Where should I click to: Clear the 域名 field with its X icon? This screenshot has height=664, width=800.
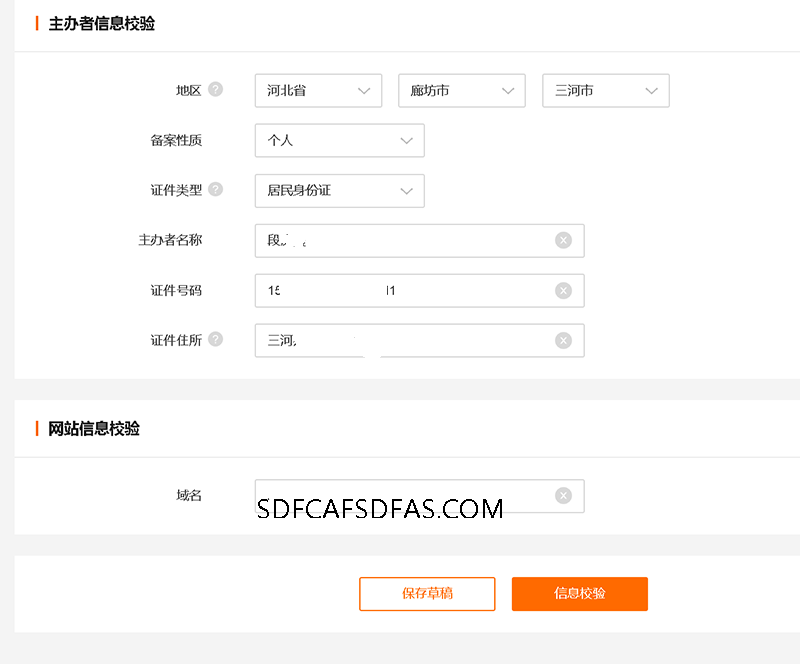tap(563, 495)
